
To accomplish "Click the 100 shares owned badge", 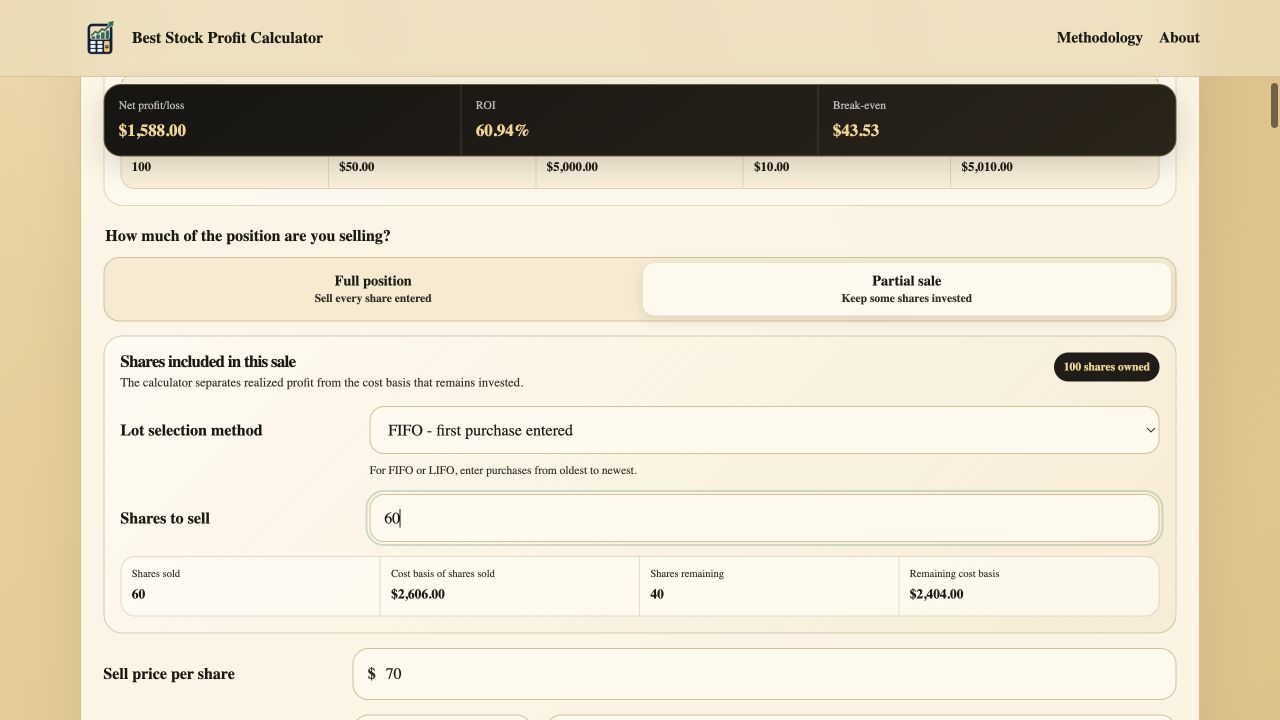I will tap(1106, 367).
